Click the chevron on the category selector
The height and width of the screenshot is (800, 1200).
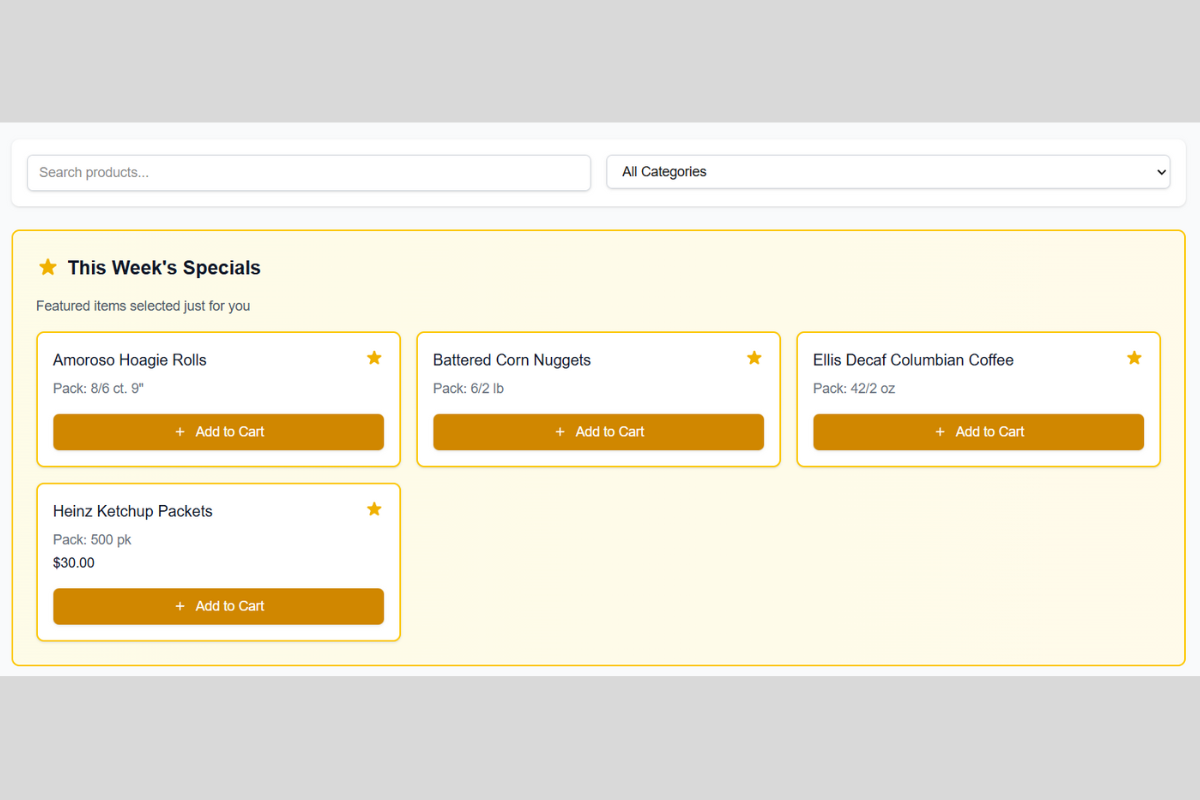coord(1162,172)
